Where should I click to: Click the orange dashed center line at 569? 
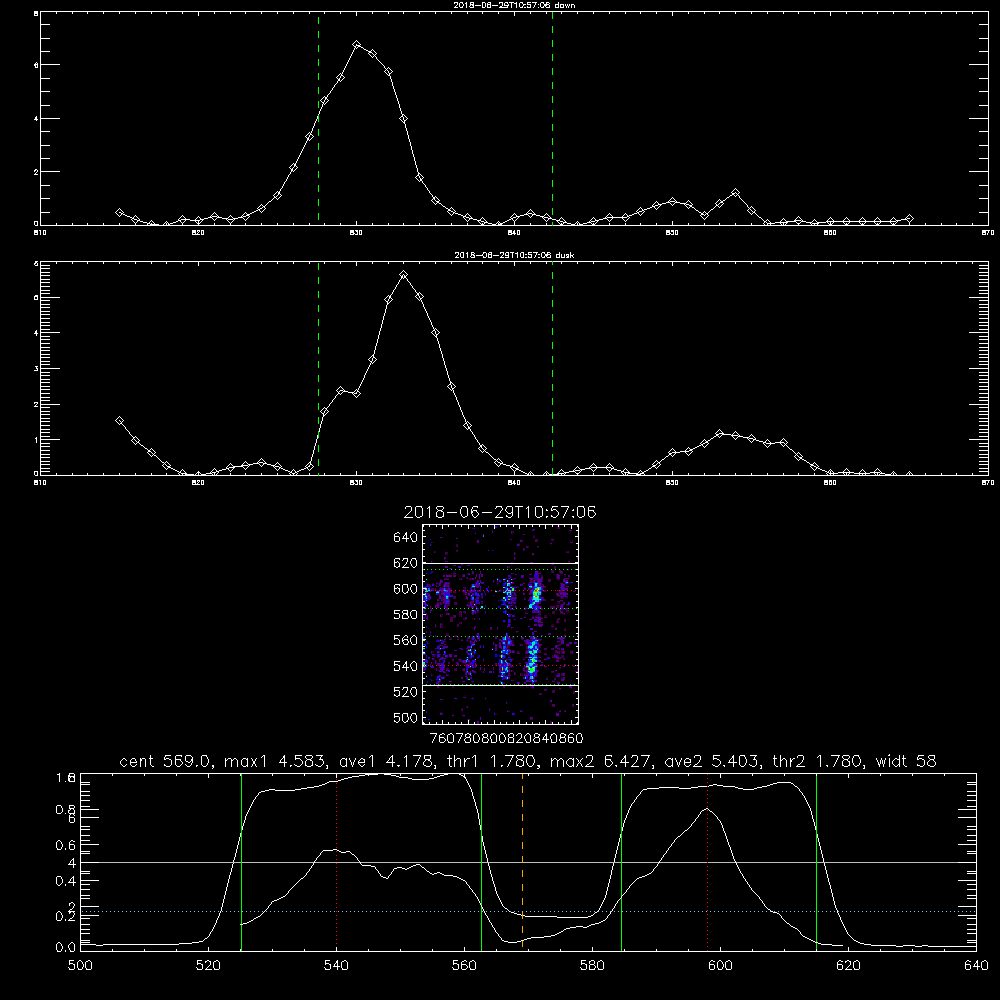tap(522, 861)
